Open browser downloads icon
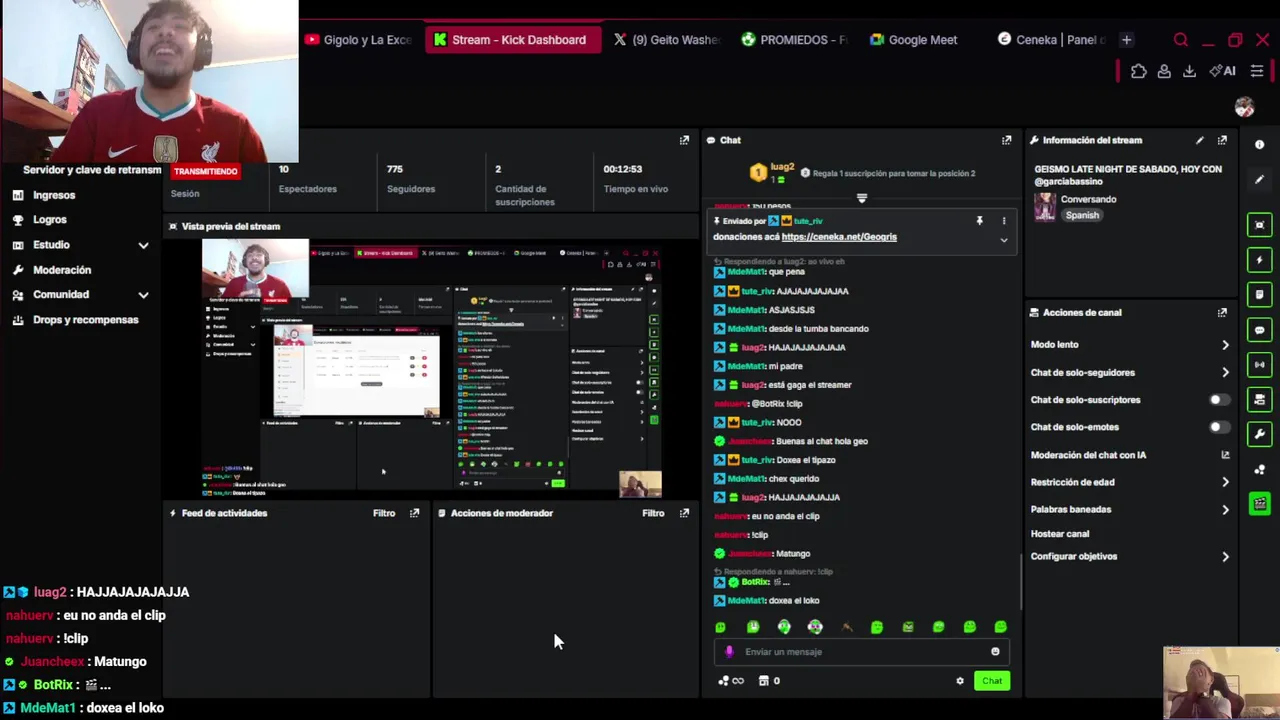 (1189, 71)
